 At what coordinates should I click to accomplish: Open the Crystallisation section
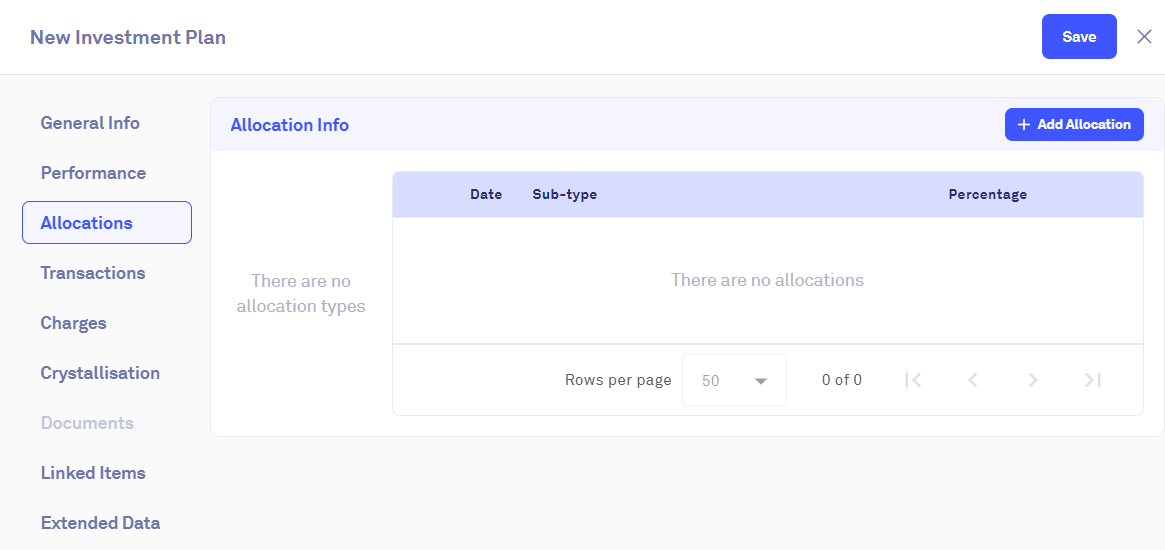[x=100, y=373]
